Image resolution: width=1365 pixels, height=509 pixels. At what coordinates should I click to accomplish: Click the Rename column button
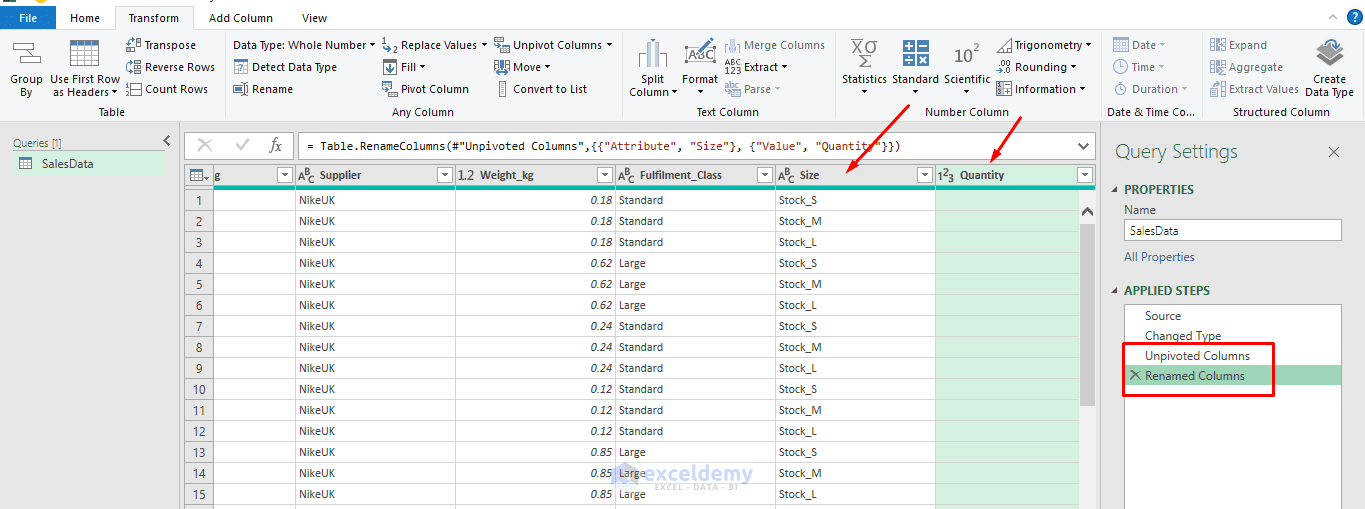tap(263, 89)
